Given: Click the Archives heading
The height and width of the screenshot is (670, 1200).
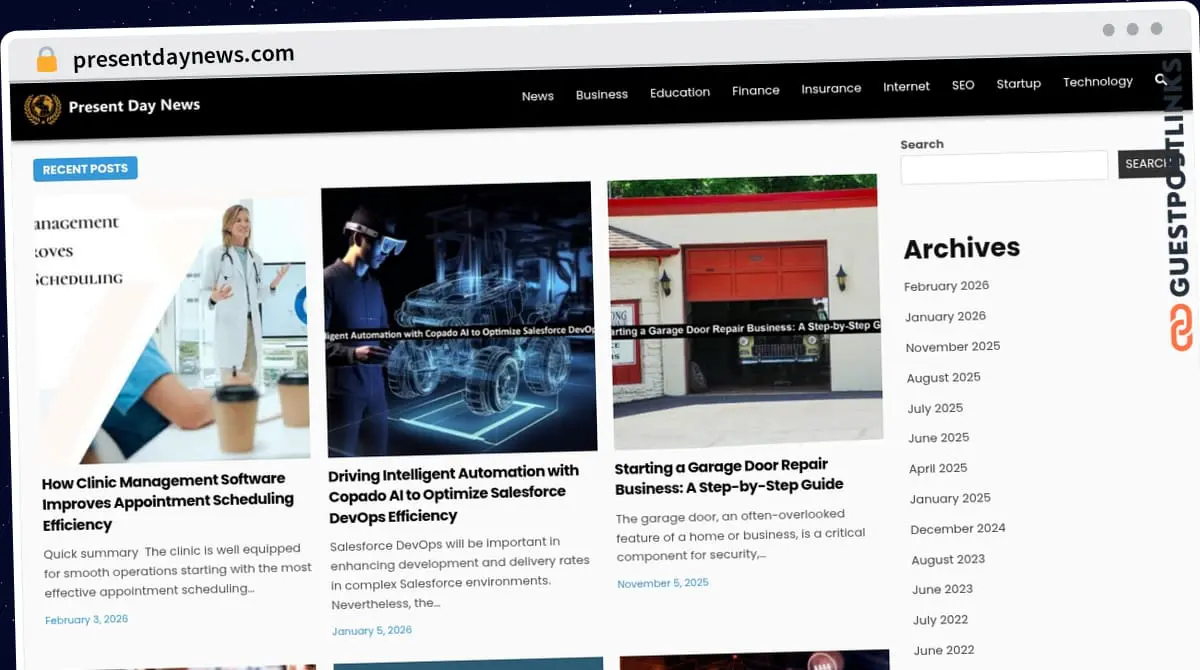Looking at the screenshot, I should [962, 248].
